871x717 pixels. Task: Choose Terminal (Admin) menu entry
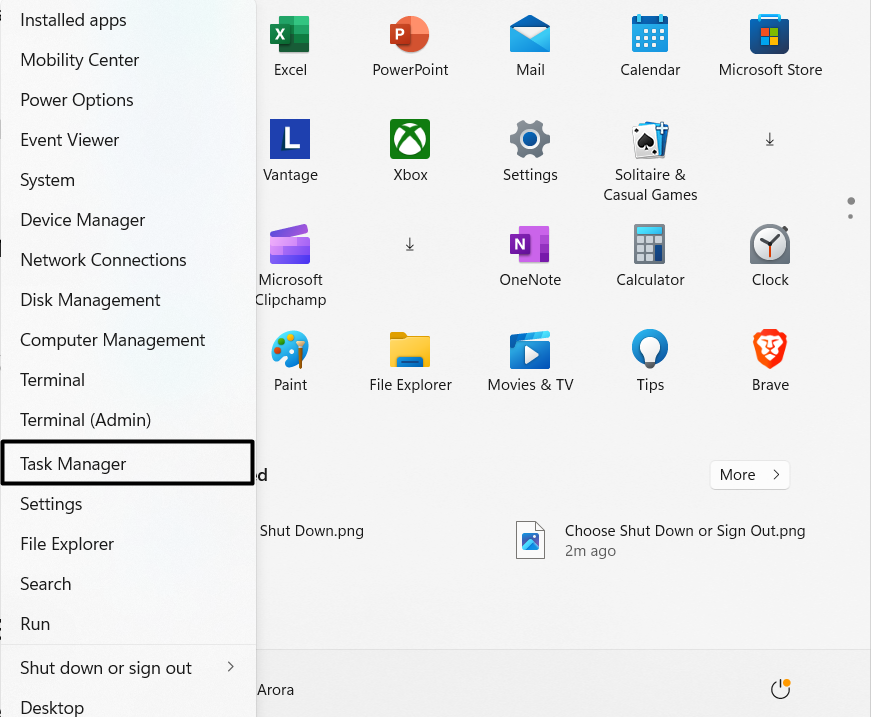pos(86,420)
